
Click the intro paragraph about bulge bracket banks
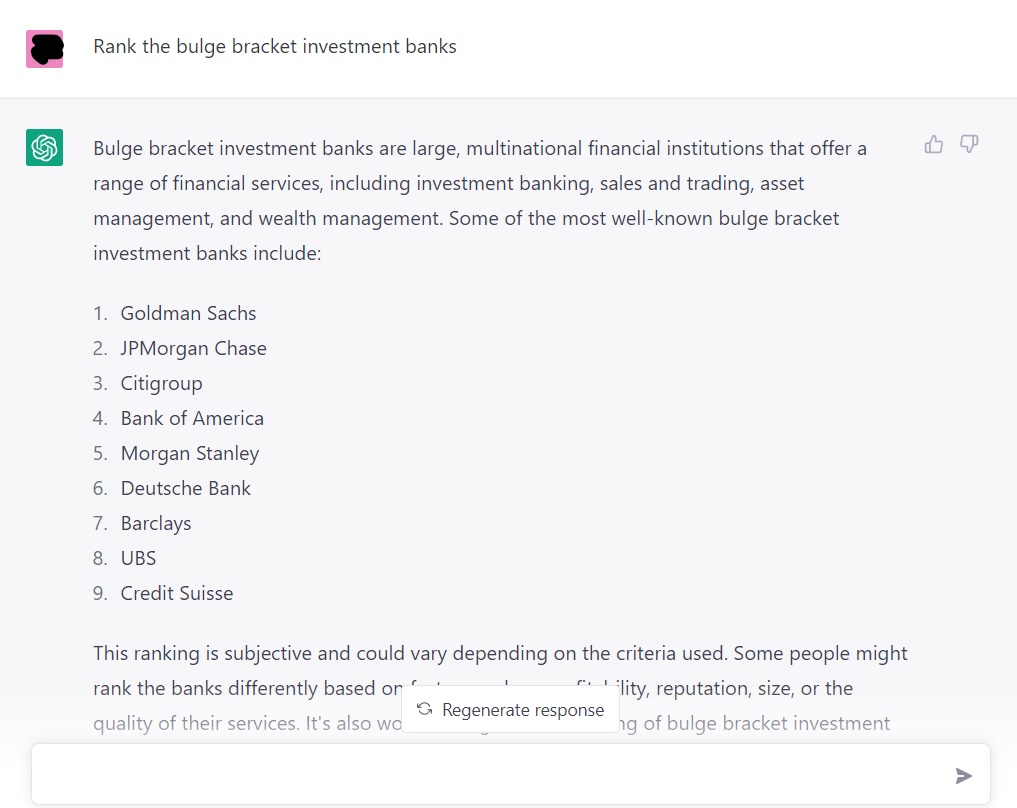pos(480,201)
